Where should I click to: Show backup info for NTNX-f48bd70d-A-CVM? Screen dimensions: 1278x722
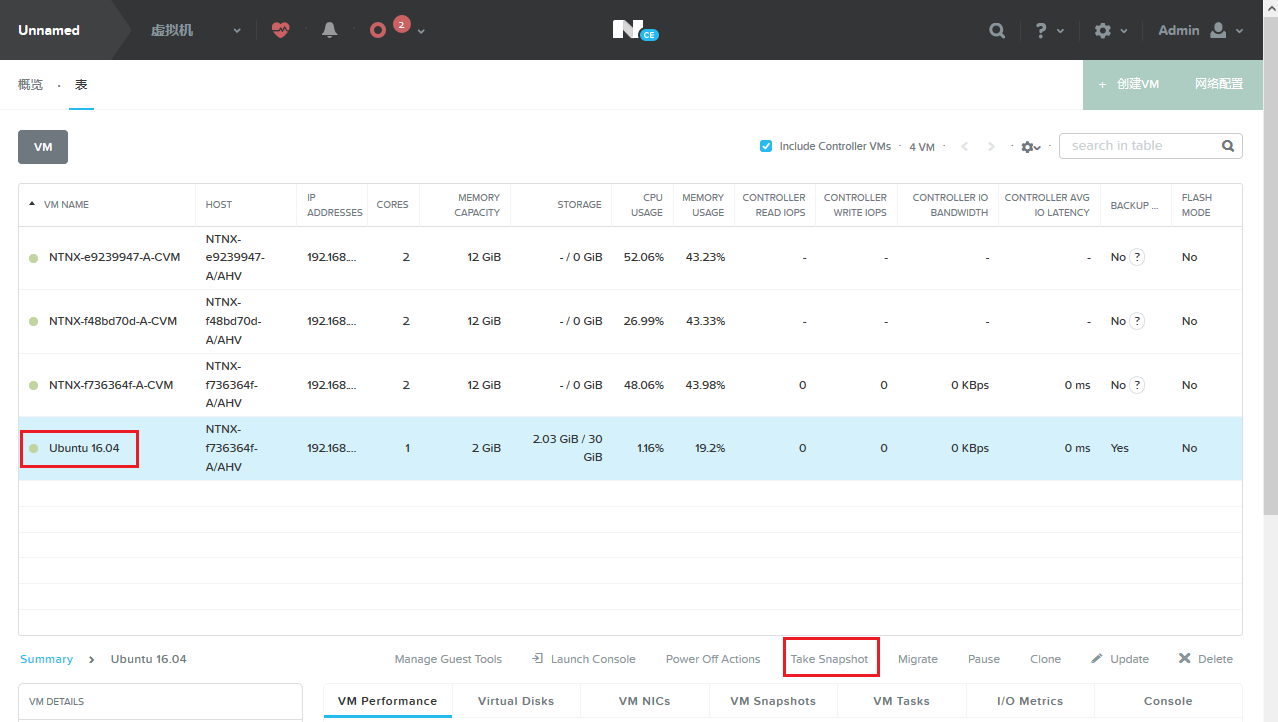(1137, 321)
